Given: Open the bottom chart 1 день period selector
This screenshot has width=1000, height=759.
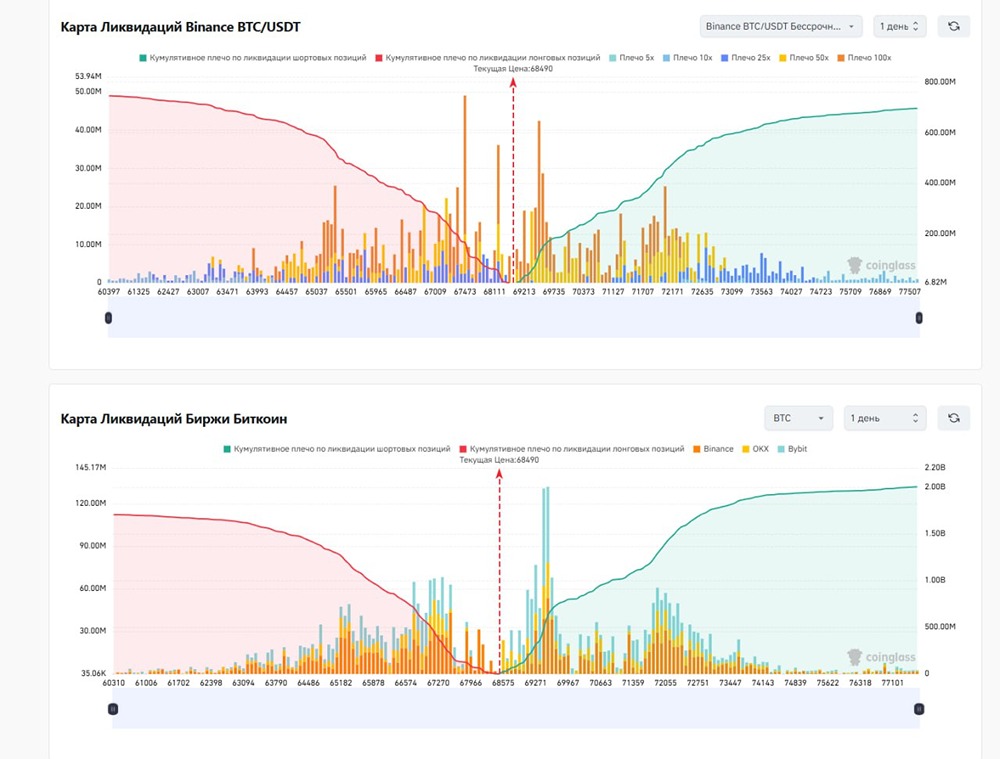Looking at the screenshot, I should click(885, 418).
